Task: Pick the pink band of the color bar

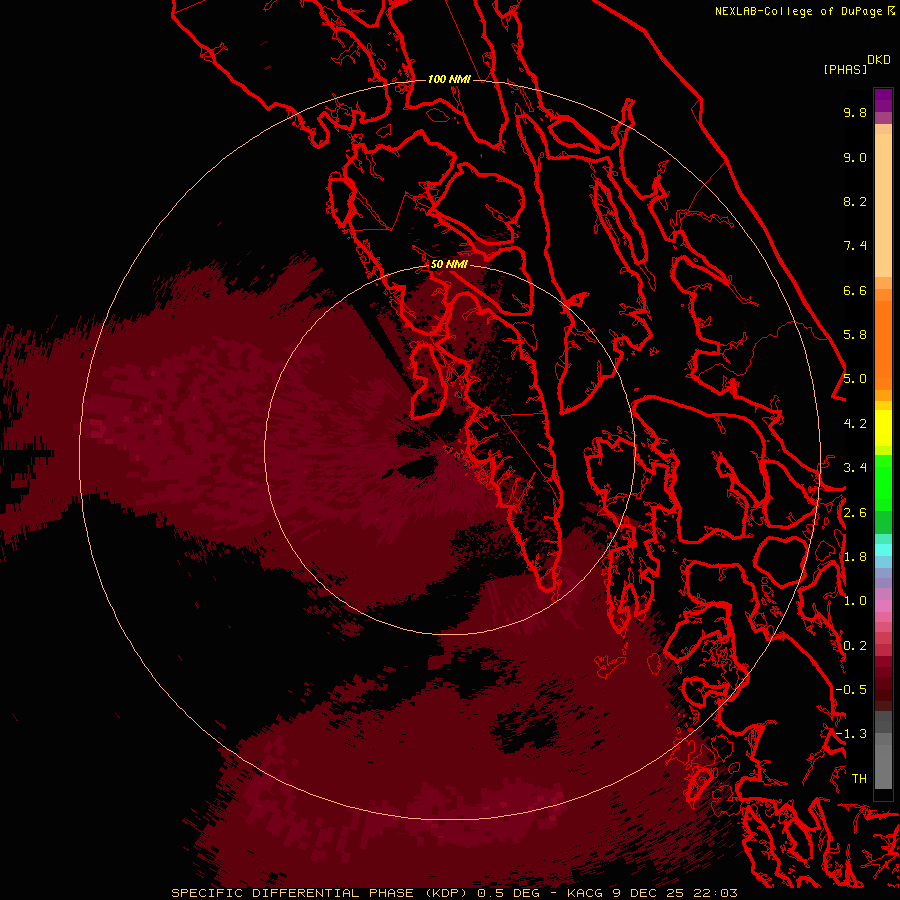Action: [883, 606]
